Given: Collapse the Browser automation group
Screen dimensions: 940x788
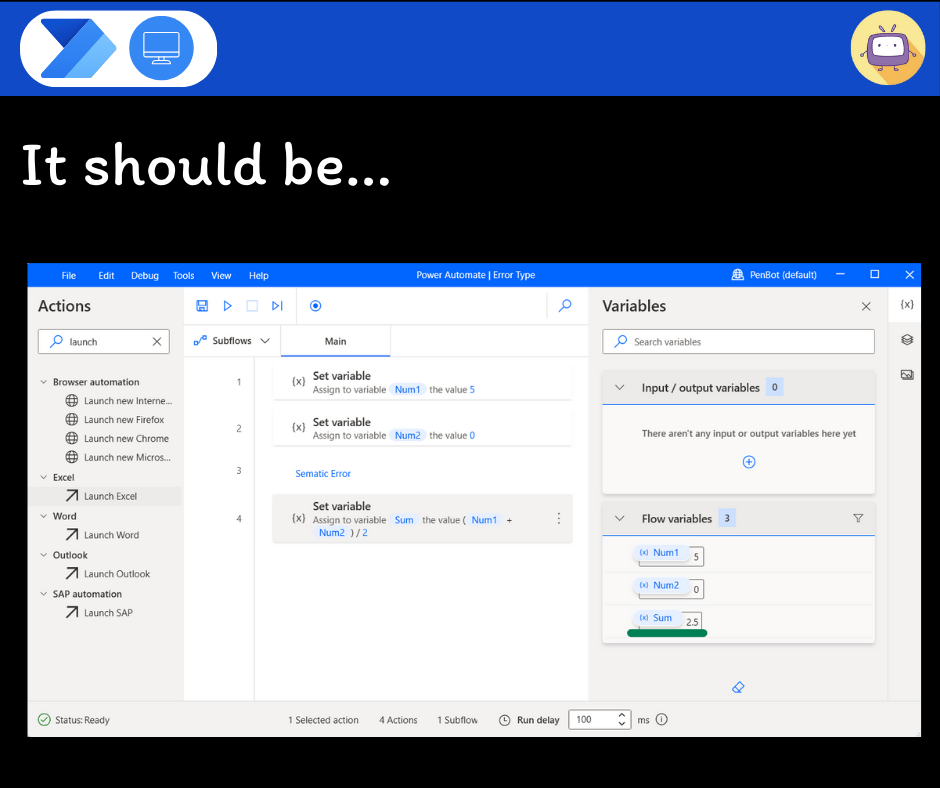Looking at the screenshot, I should pyautogui.click(x=44, y=382).
